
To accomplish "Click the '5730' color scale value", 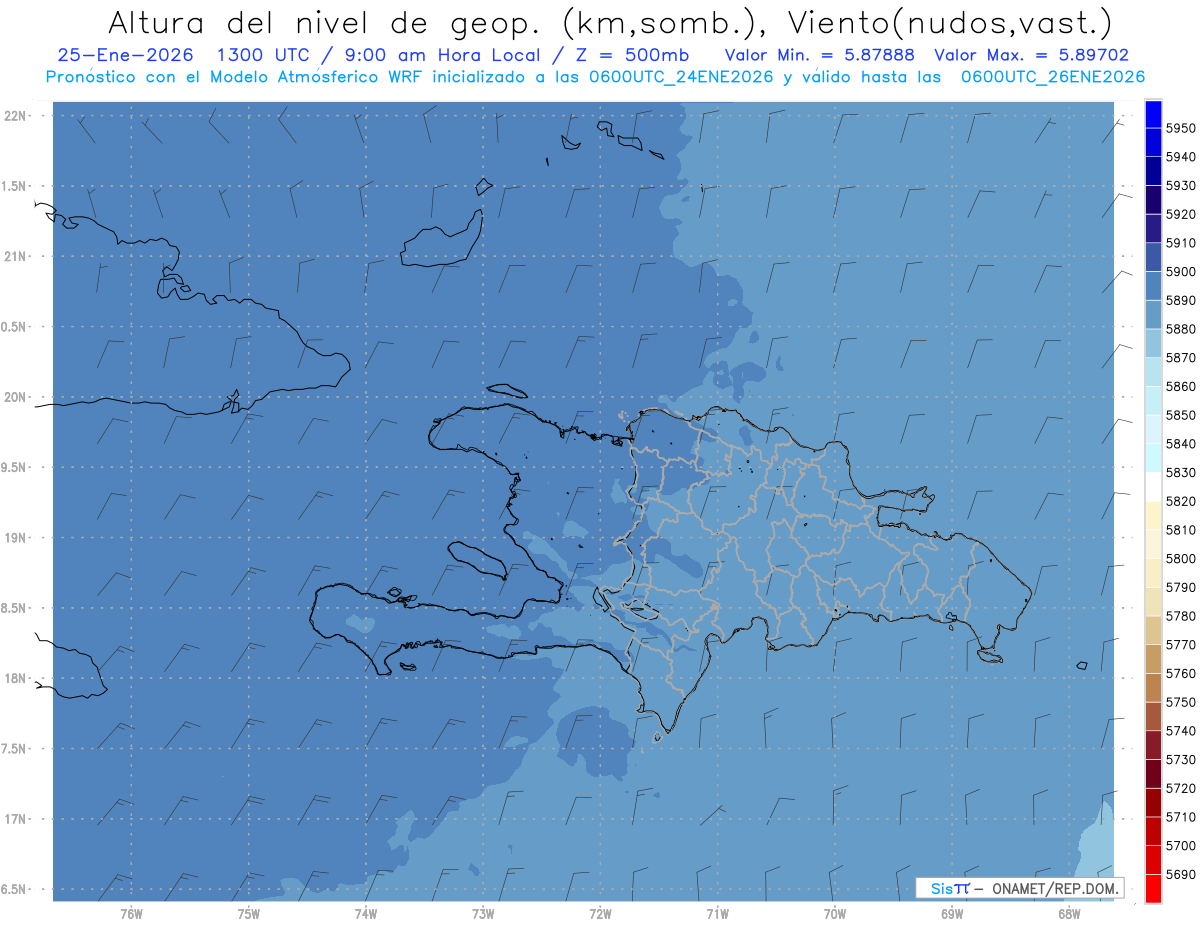I will pyautogui.click(x=1180, y=759).
